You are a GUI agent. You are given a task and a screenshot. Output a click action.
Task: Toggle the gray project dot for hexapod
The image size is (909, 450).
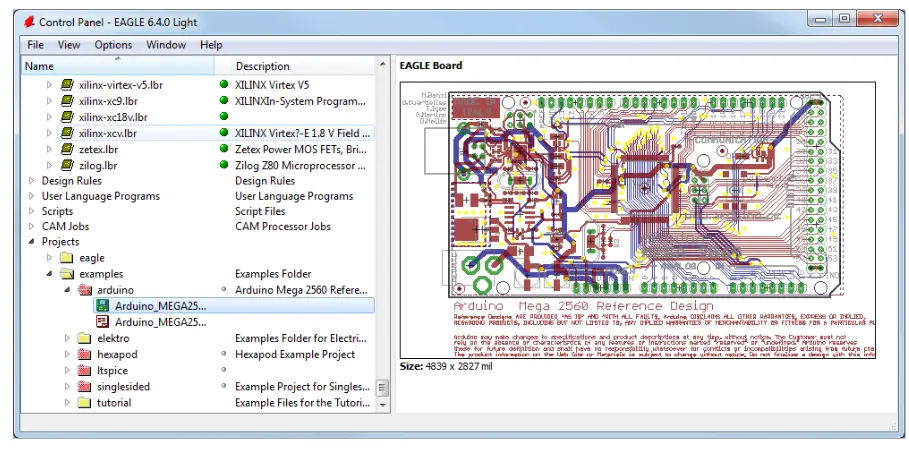(224, 353)
